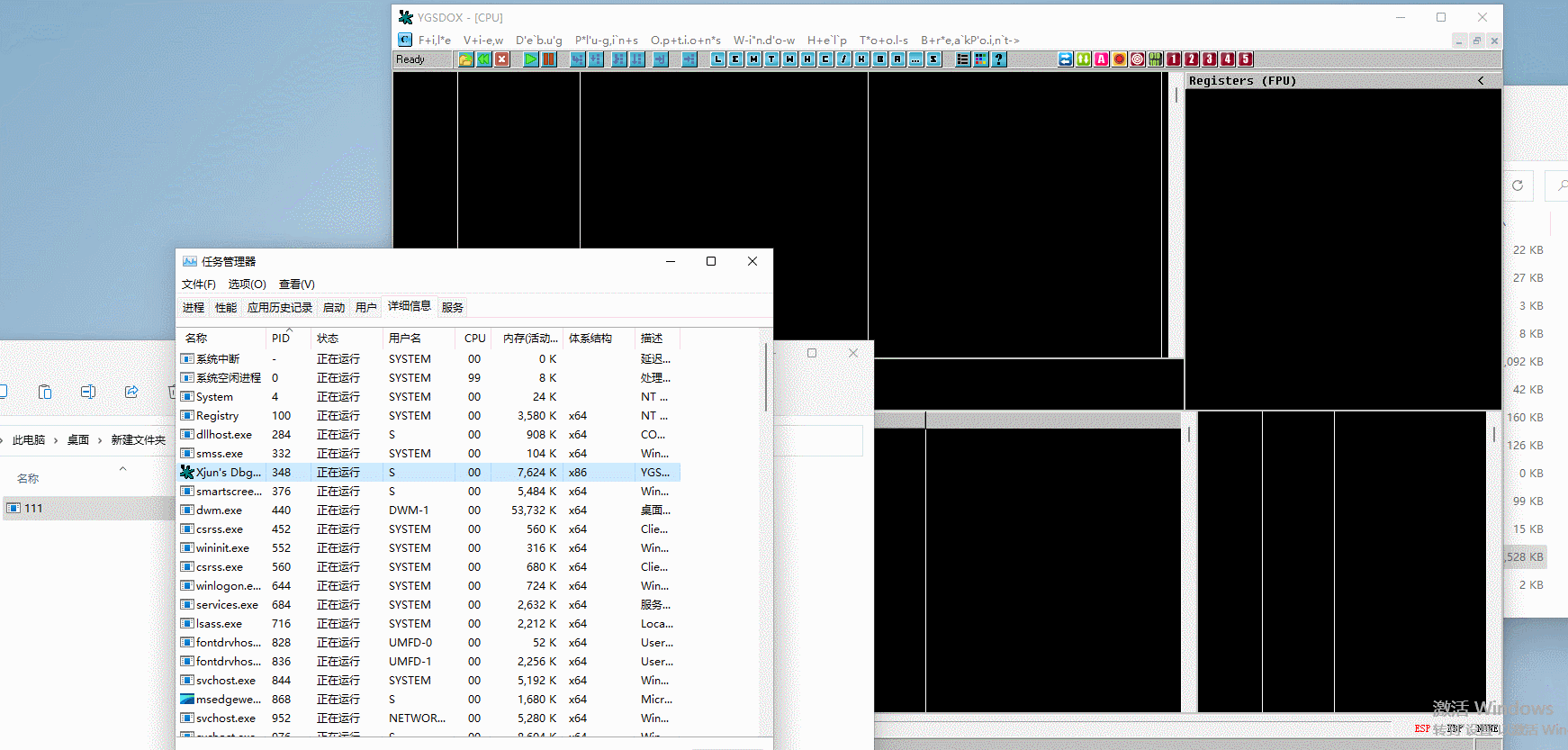Image resolution: width=1568 pixels, height=750 pixels.
Task: Click the chevron beside Registers (FPU)
Action: coord(1481,81)
